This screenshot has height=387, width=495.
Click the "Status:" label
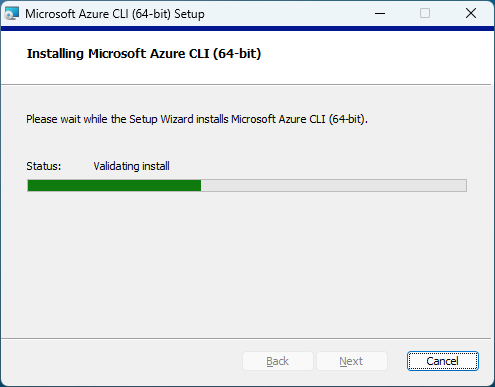(x=44, y=166)
